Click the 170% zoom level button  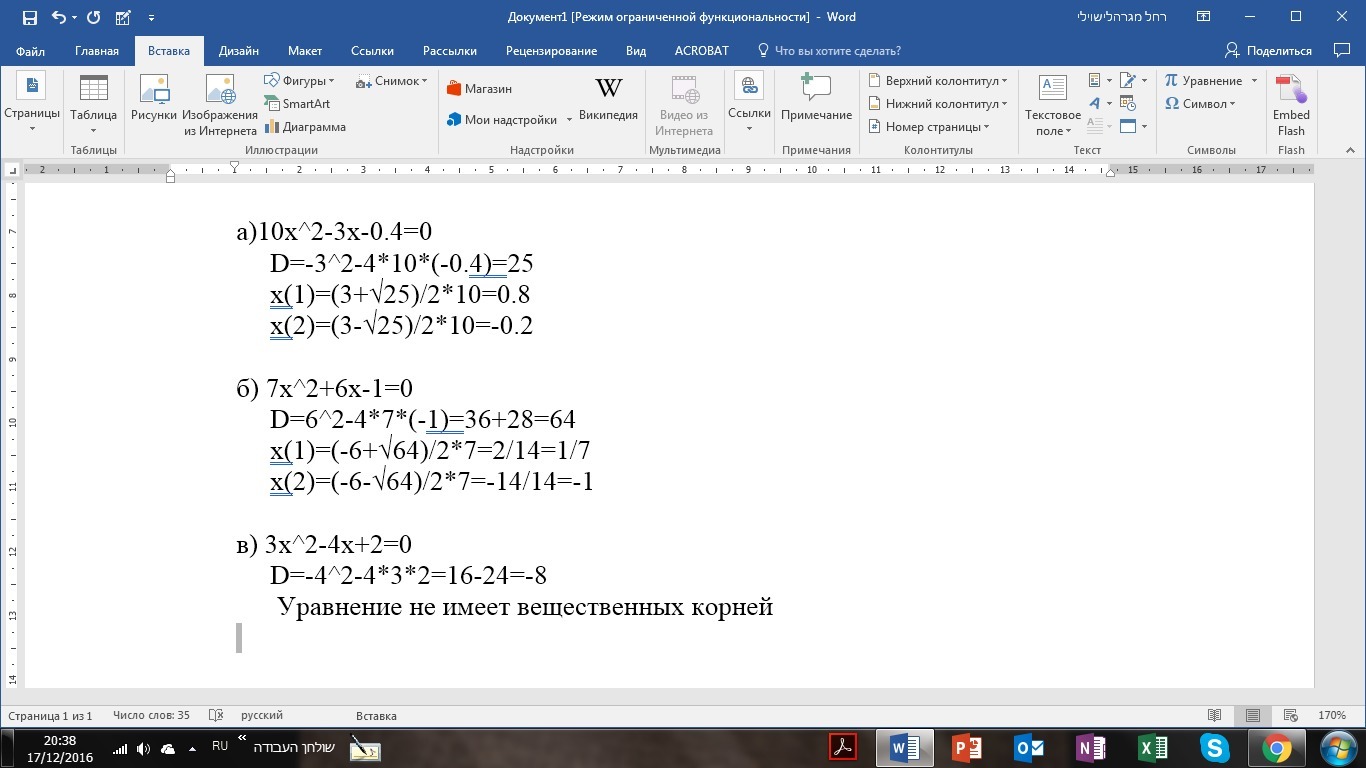(1332, 716)
